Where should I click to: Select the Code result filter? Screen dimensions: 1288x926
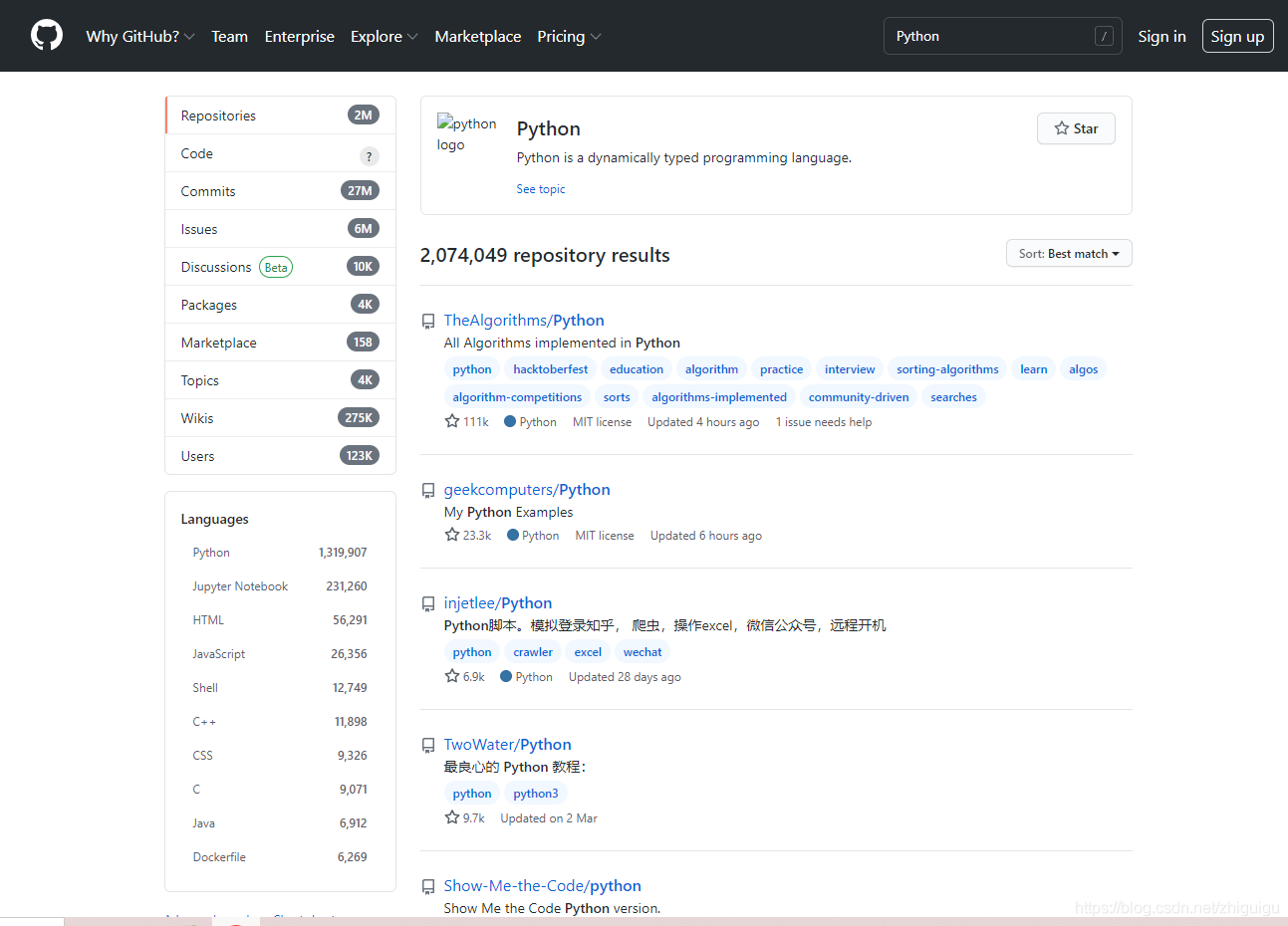click(280, 153)
